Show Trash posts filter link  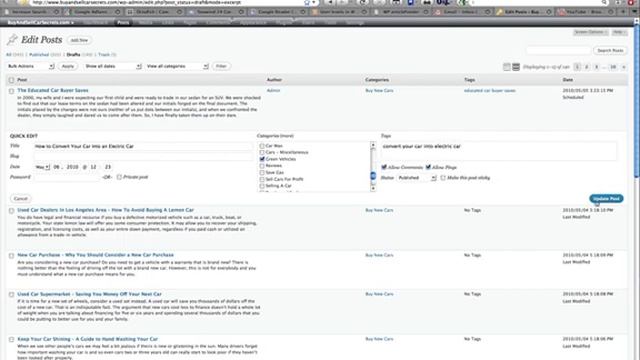104,54
